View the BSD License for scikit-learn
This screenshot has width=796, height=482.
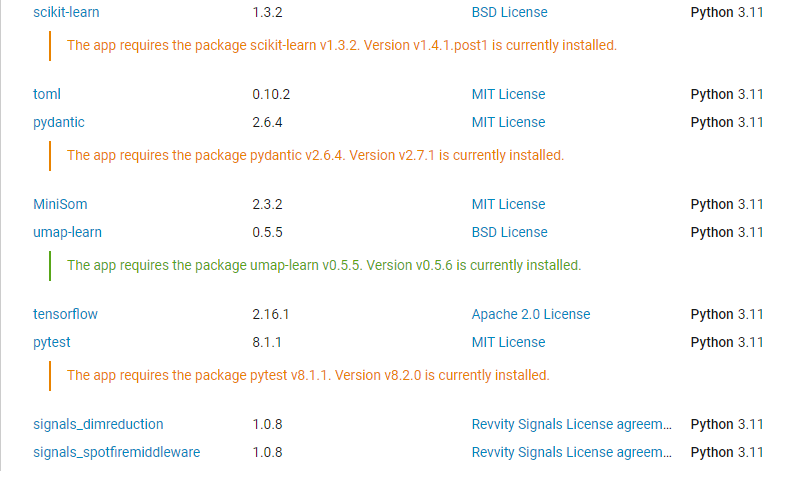coord(509,12)
